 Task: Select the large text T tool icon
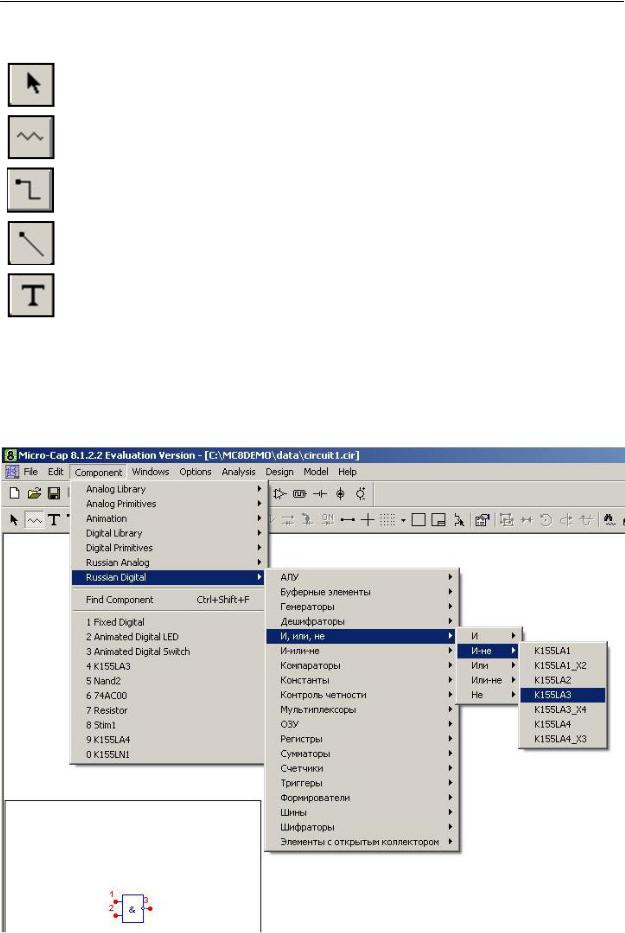point(31,295)
